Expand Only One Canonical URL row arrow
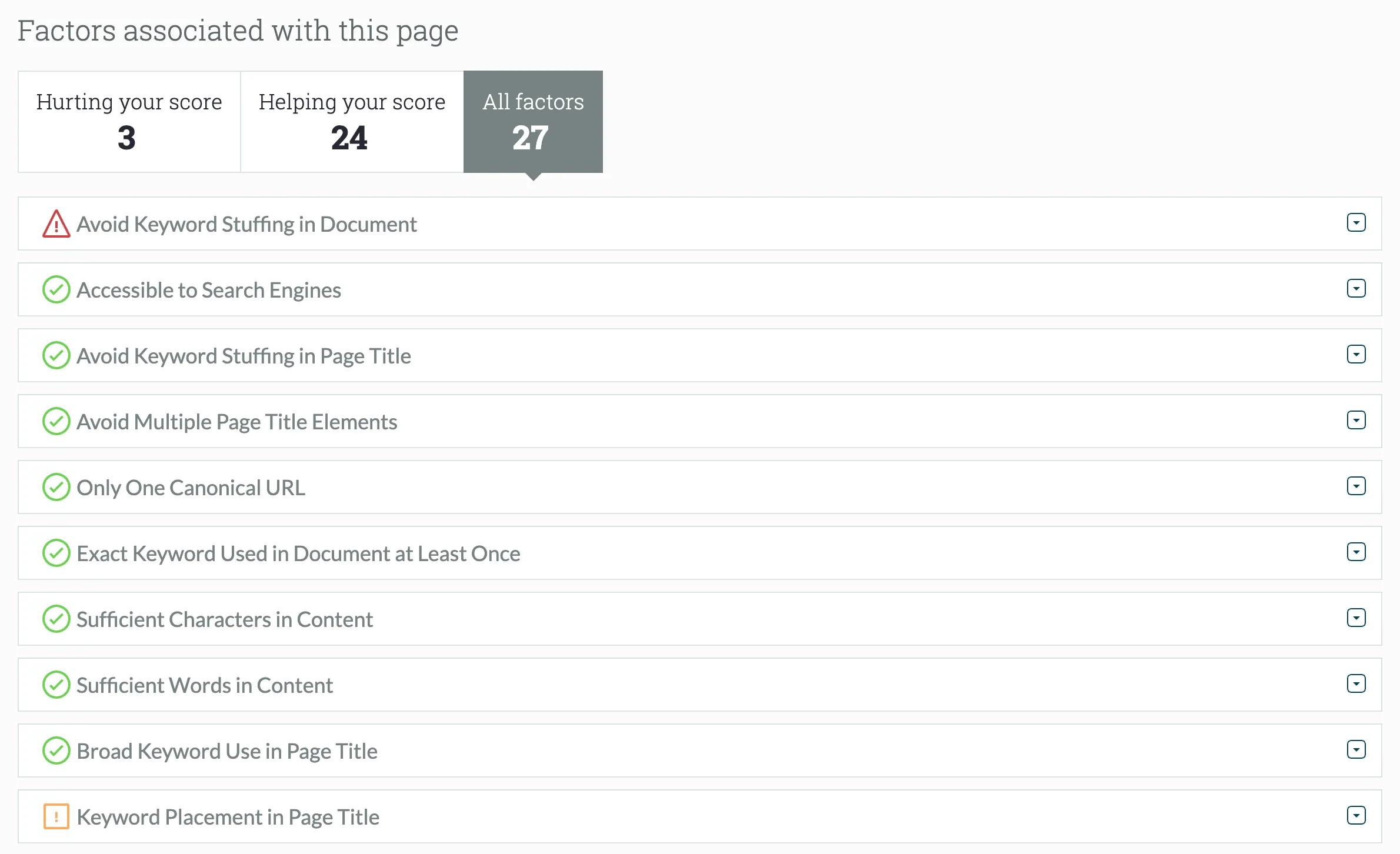1400x854 pixels. (x=1356, y=486)
